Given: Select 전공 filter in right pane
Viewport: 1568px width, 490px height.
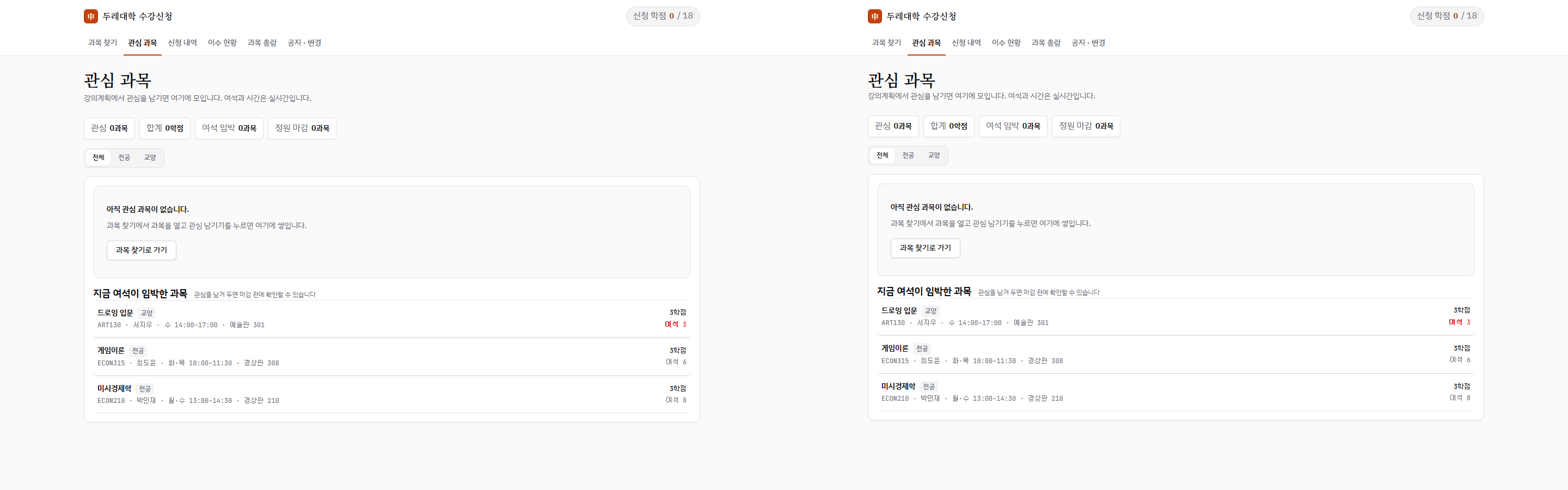Looking at the screenshot, I should (908, 155).
